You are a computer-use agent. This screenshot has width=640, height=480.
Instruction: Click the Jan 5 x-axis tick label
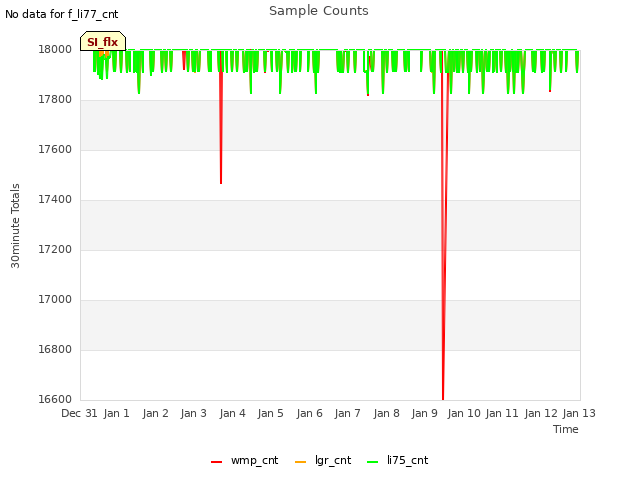click(x=271, y=413)
